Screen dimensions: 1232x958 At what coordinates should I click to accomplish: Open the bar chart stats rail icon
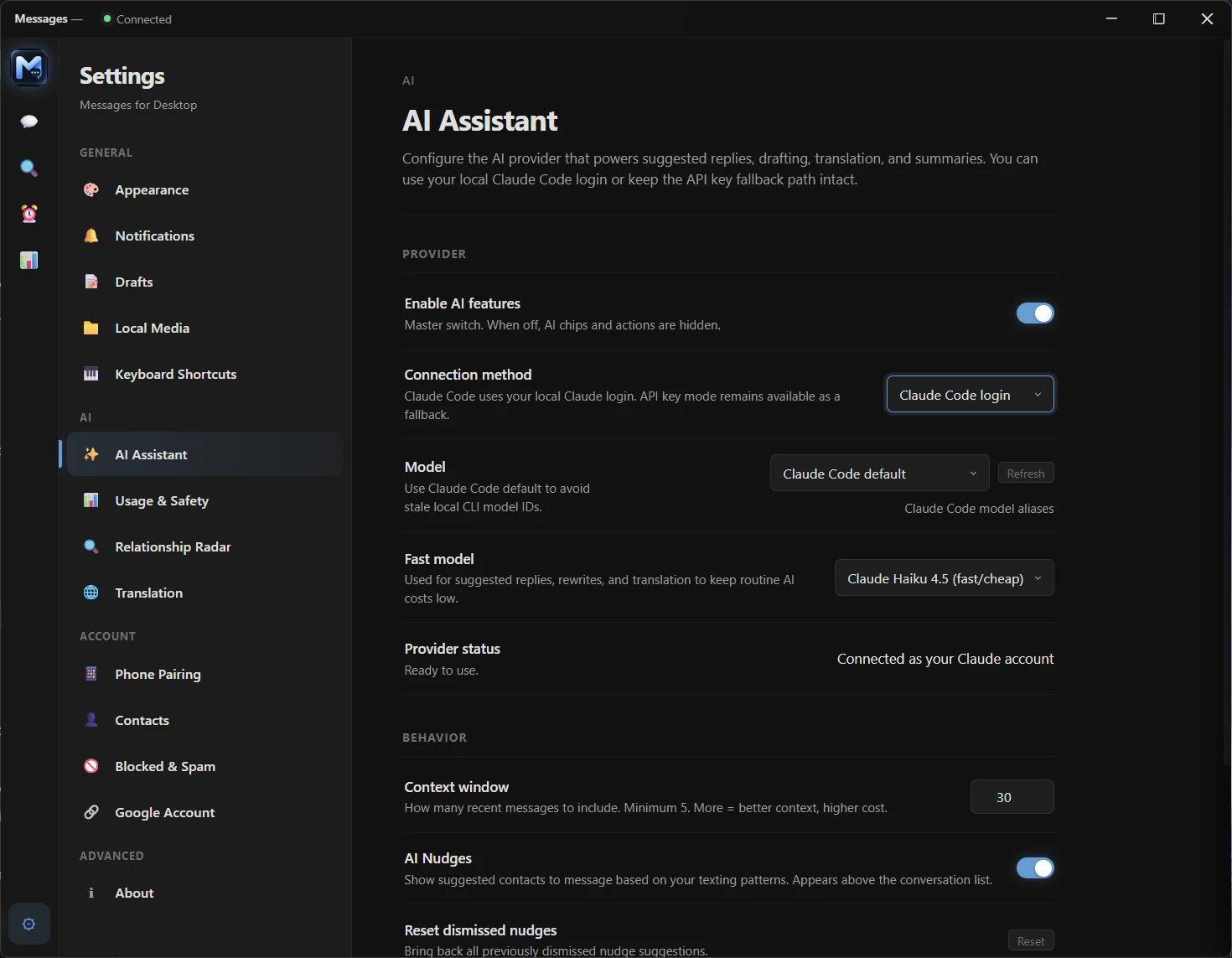pos(29,261)
